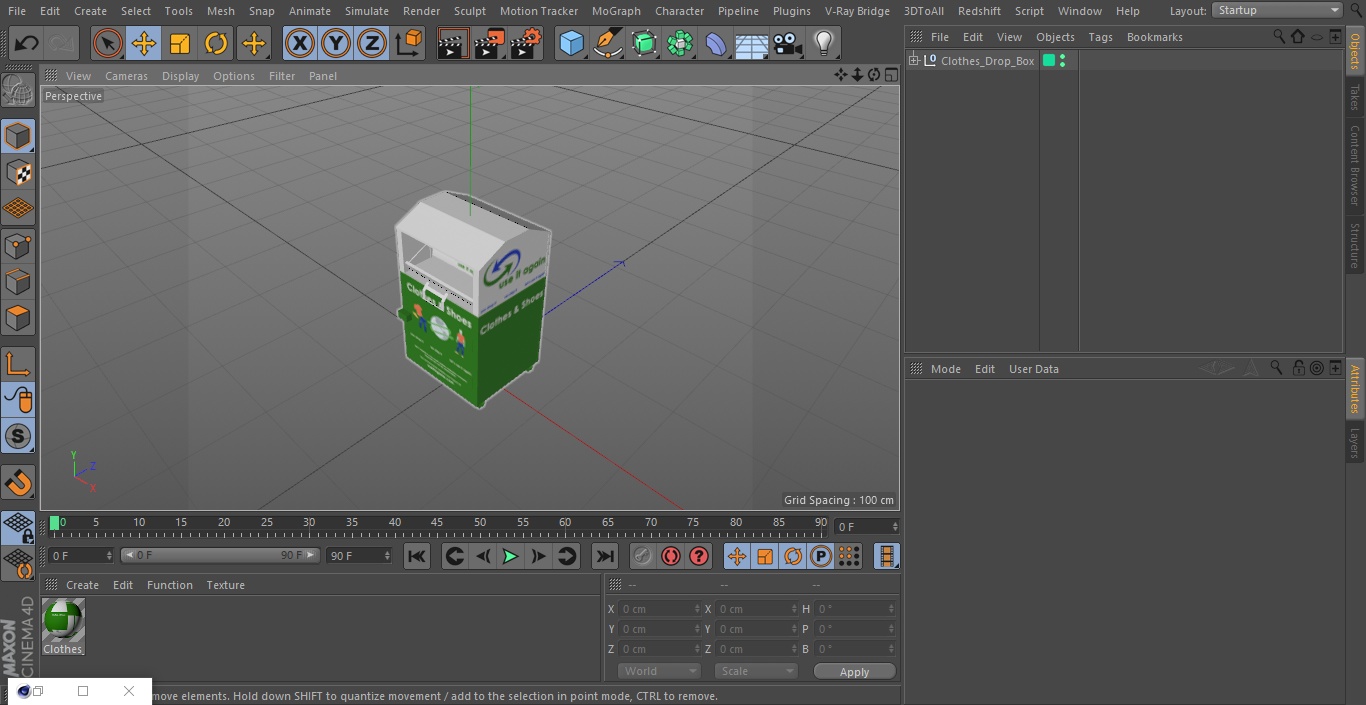The height and width of the screenshot is (705, 1366).
Task: Open the Scale mode dropdown
Action: click(x=756, y=671)
